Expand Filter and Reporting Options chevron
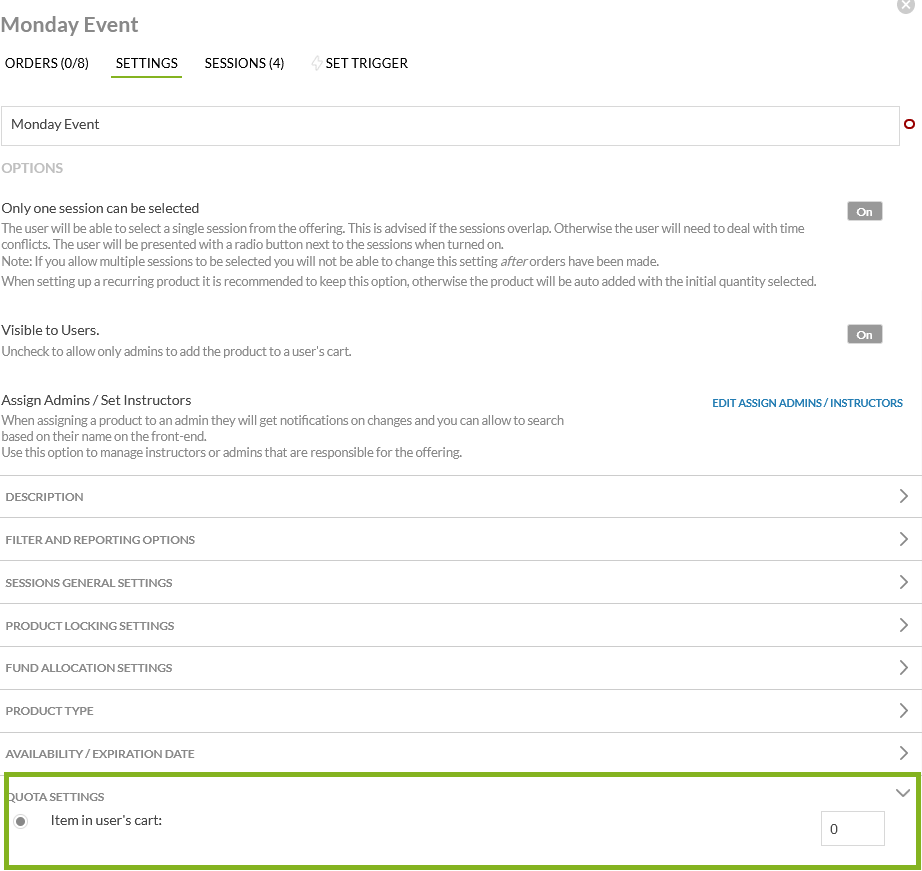Screen dimensions: 922x871 [903, 539]
